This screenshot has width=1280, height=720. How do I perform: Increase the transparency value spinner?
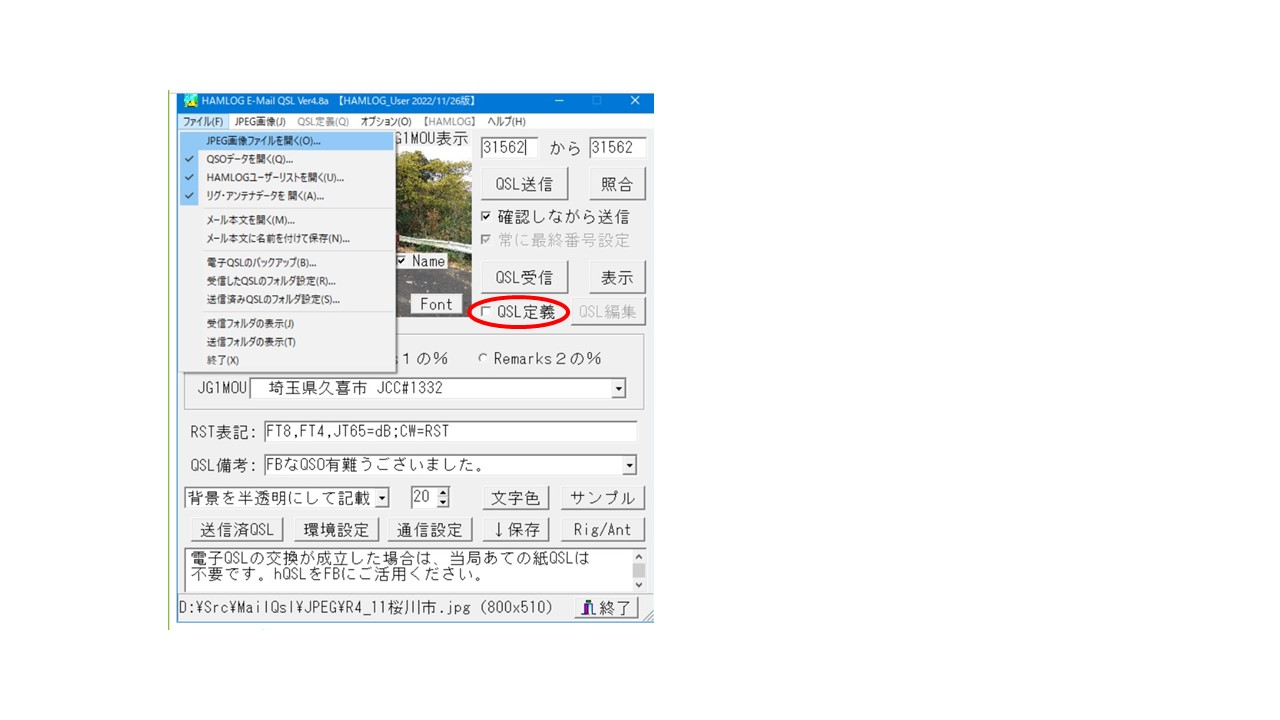click(443, 493)
